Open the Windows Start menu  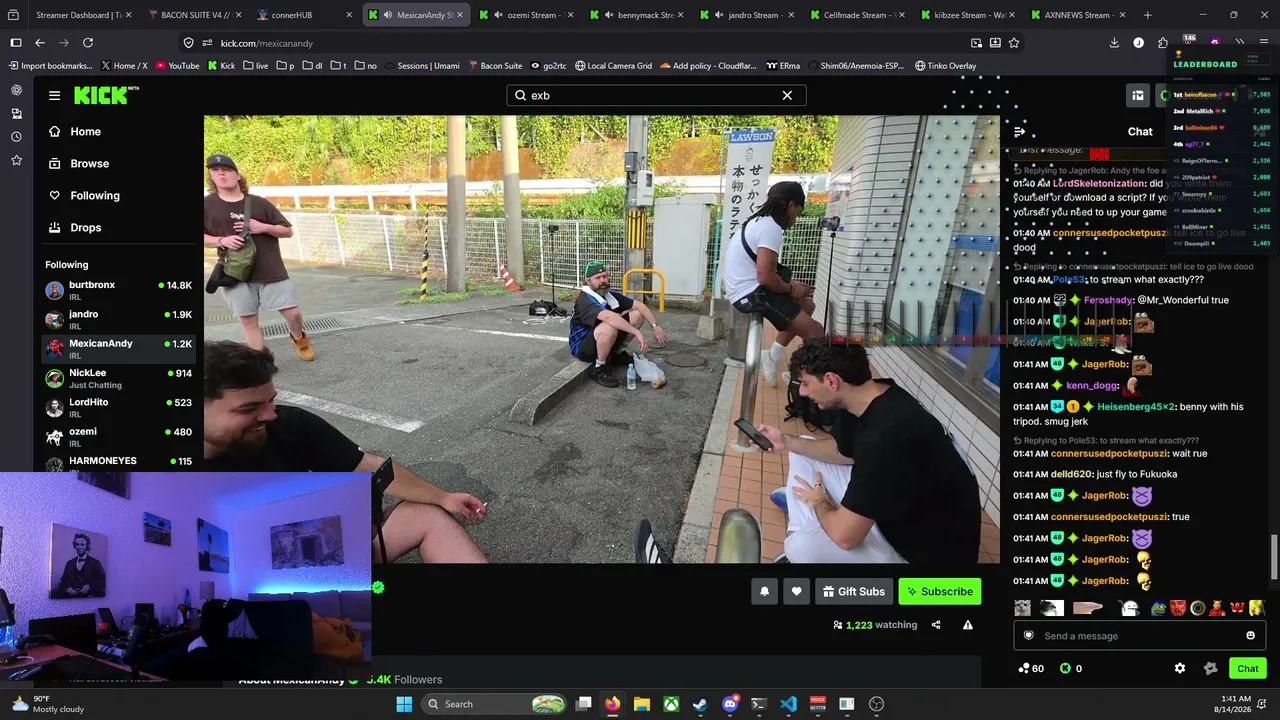(404, 704)
